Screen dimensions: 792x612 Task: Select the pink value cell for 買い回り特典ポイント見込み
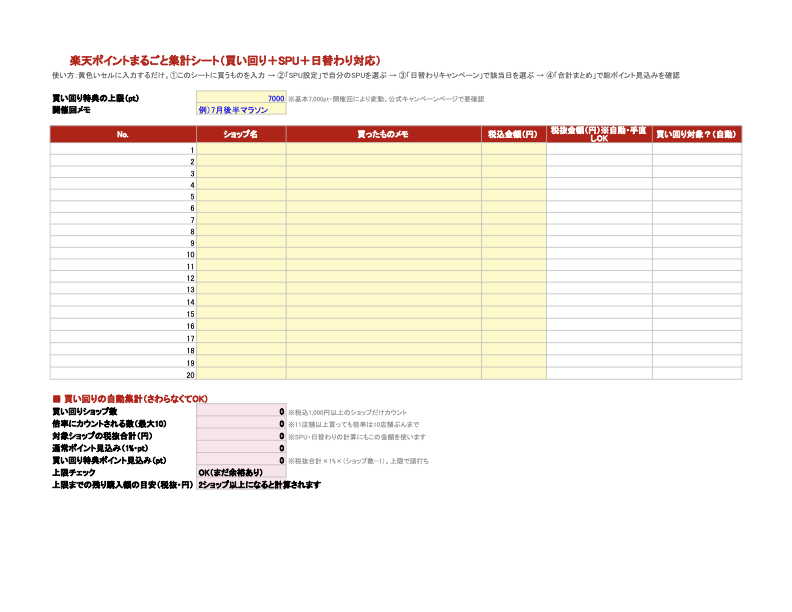click(241, 460)
